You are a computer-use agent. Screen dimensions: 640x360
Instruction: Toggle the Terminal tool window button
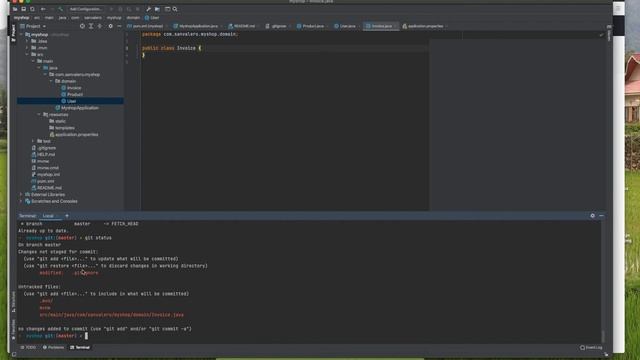pos(80,348)
